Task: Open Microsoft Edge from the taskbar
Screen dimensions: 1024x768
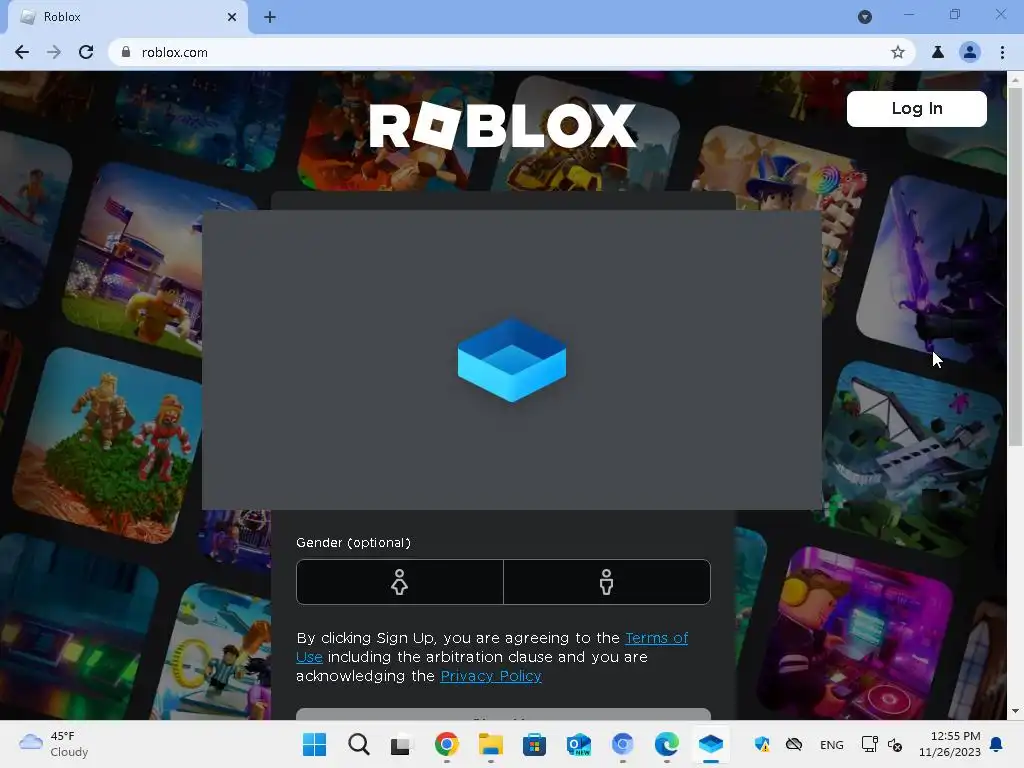Action: (667, 744)
